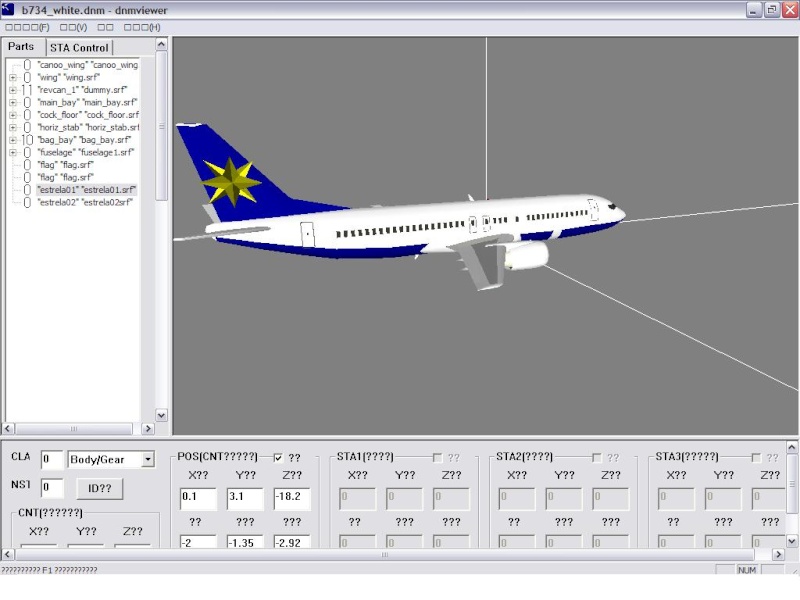Open the (H) help menu

pyautogui.click(x=142, y=28)
